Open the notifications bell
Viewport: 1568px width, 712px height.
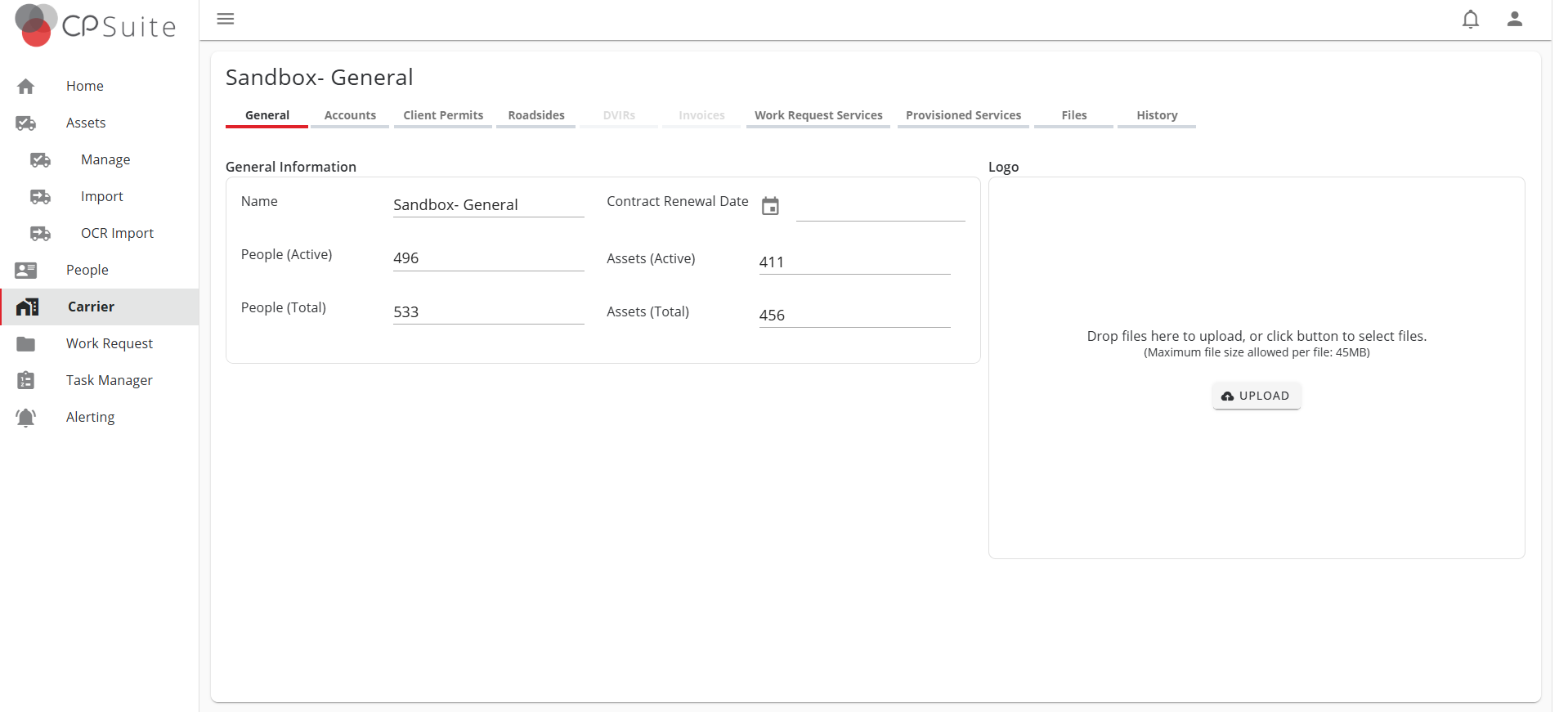coord(1470,19)
